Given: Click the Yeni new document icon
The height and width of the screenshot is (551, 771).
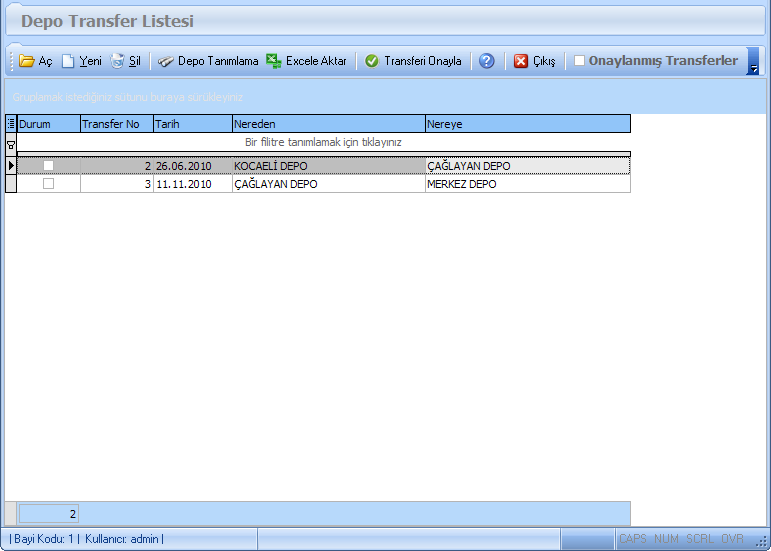Looking at the screenshot, I should click(x=69, y=61).
